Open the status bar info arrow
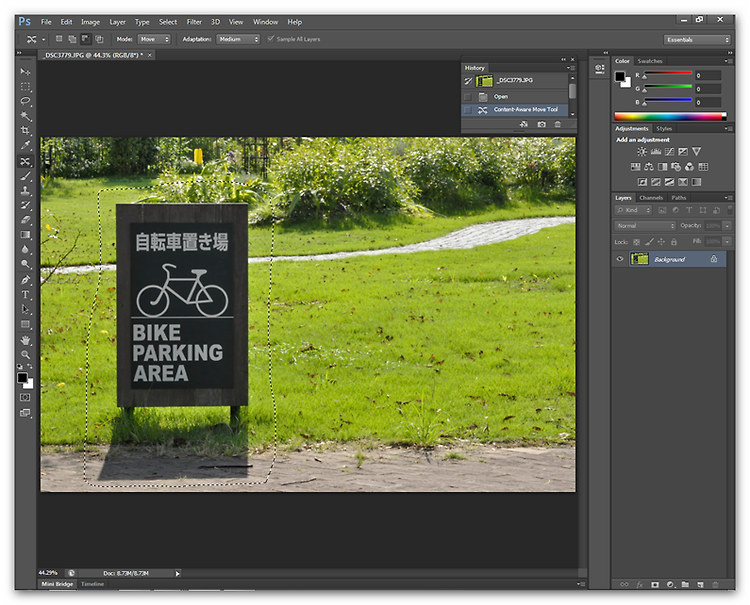750x605 pixels. pos(177,573)
